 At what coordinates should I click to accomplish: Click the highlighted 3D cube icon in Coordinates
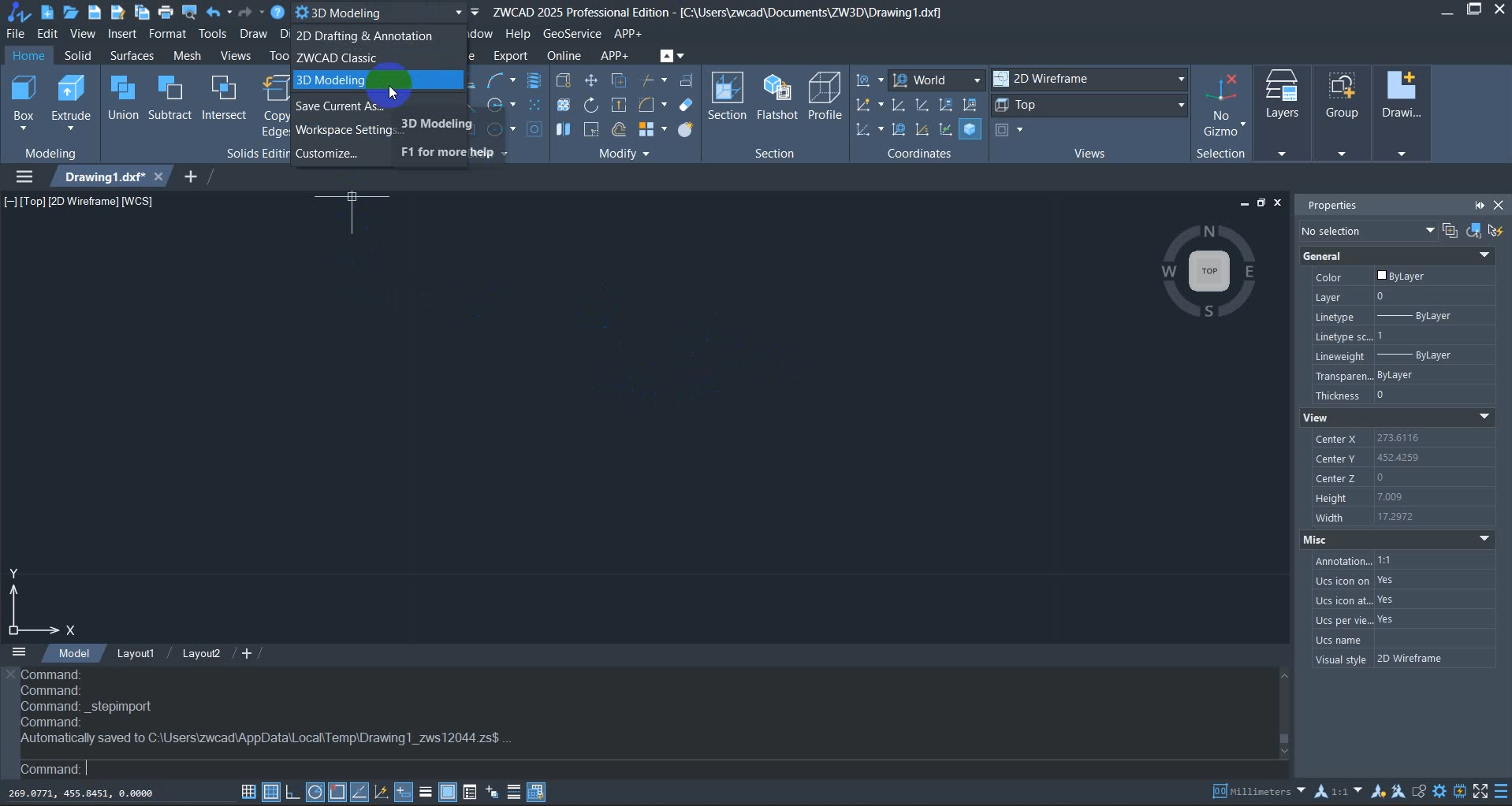click(970, 129)
